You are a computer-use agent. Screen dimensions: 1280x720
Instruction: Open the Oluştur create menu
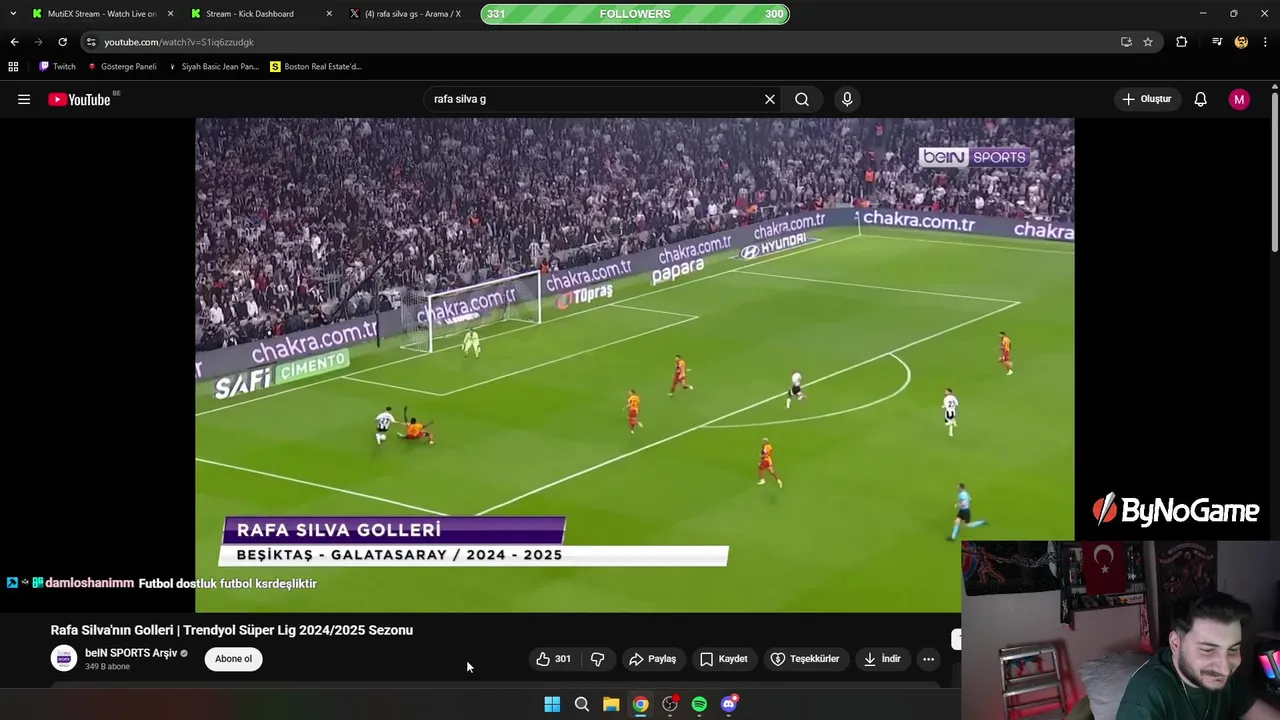coord(1147,99)
